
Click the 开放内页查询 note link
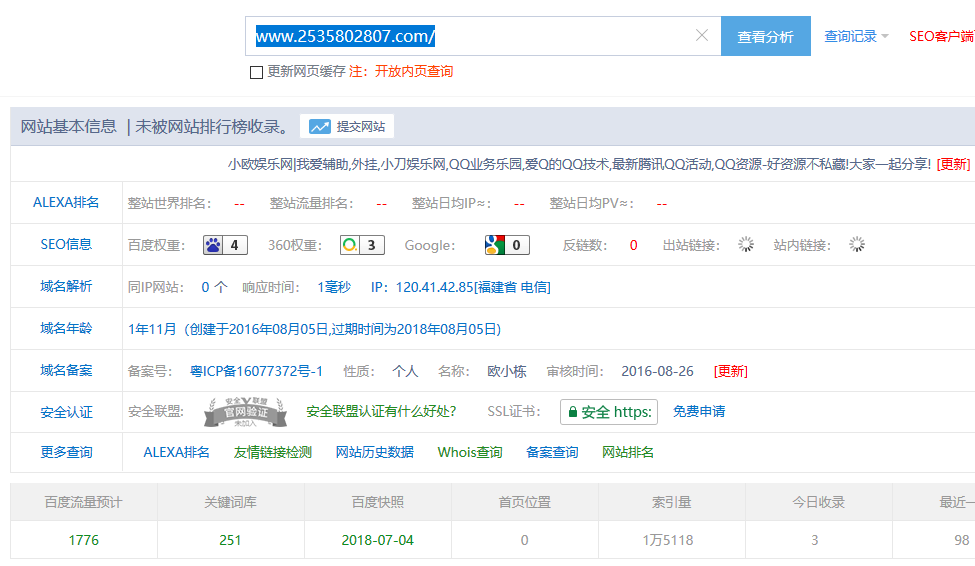click(414, 72)
